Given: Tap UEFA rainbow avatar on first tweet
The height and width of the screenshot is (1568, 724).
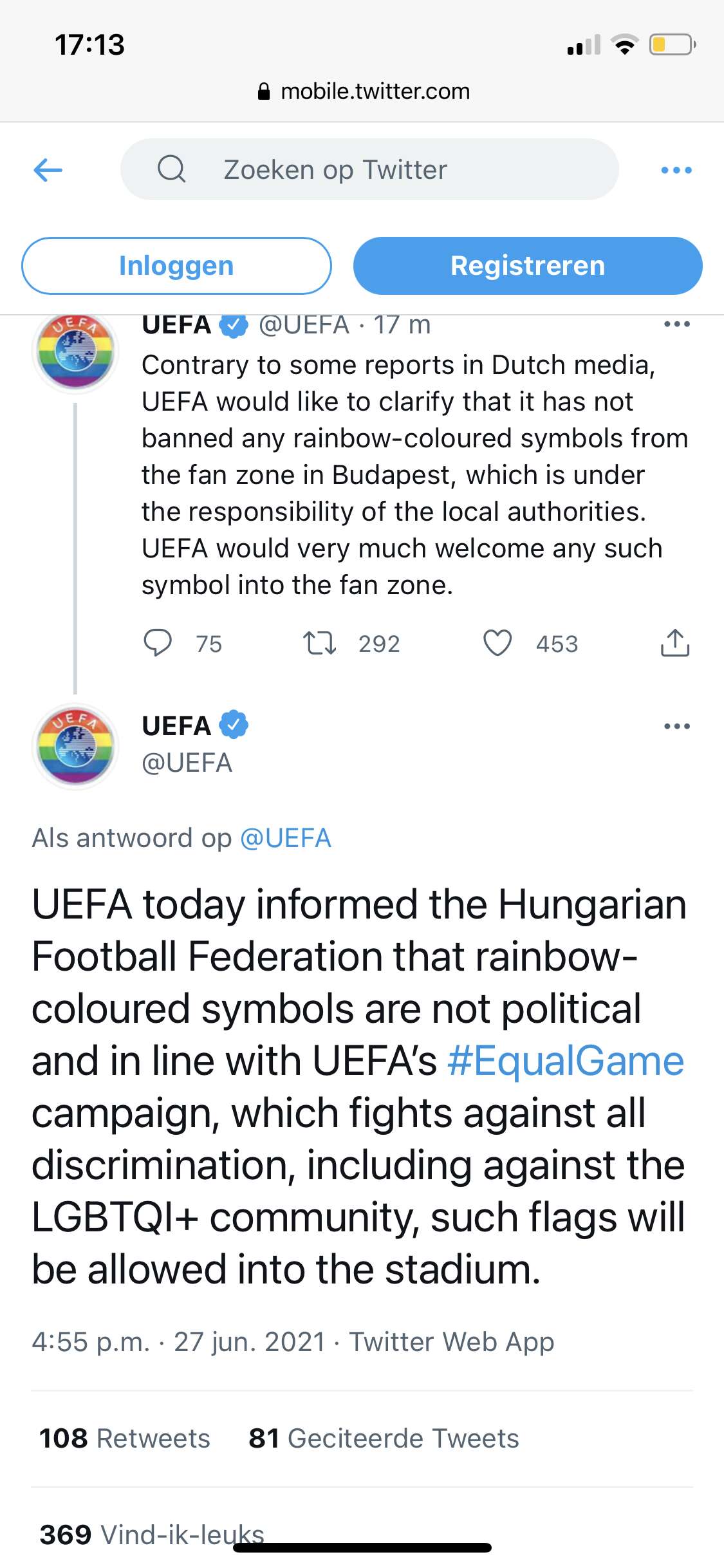Looking at the screenshot, I should point(75,351).
